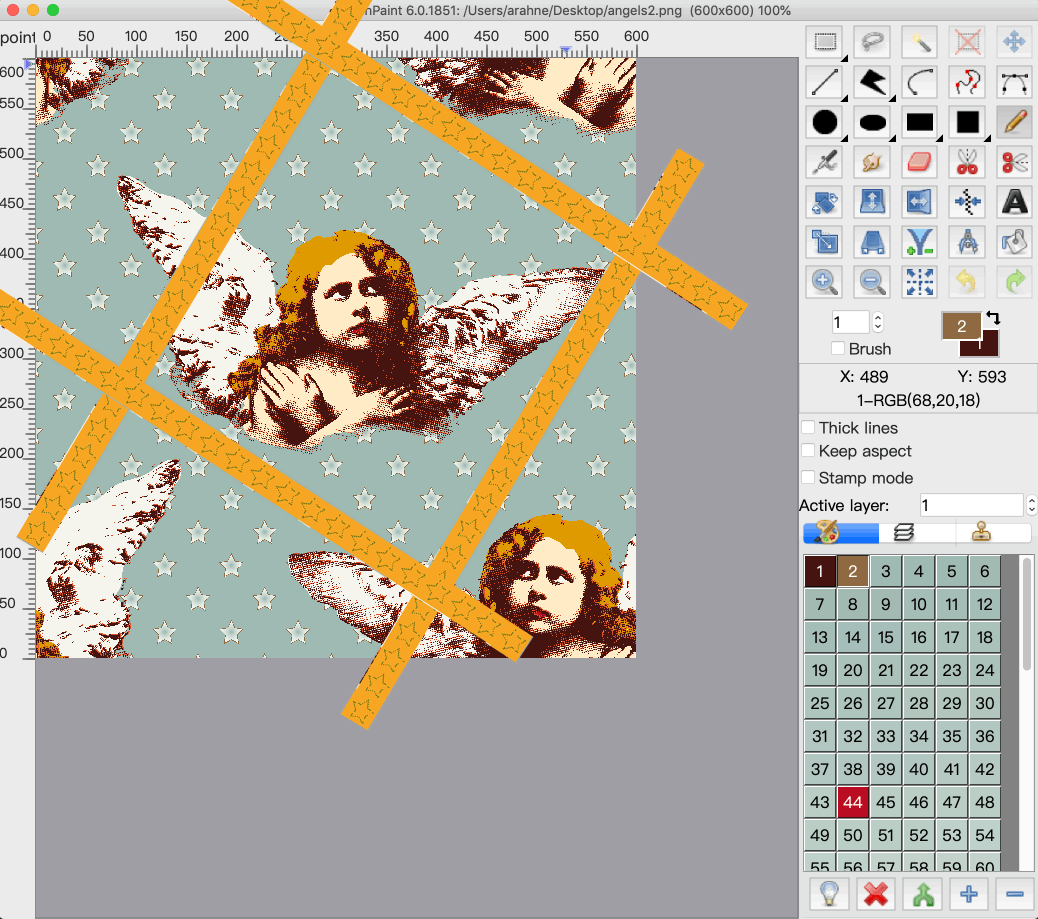This screenshot has width=1038, height=919.
Task: Select the lasso selection tool
Action: click(x=873, y=42)
